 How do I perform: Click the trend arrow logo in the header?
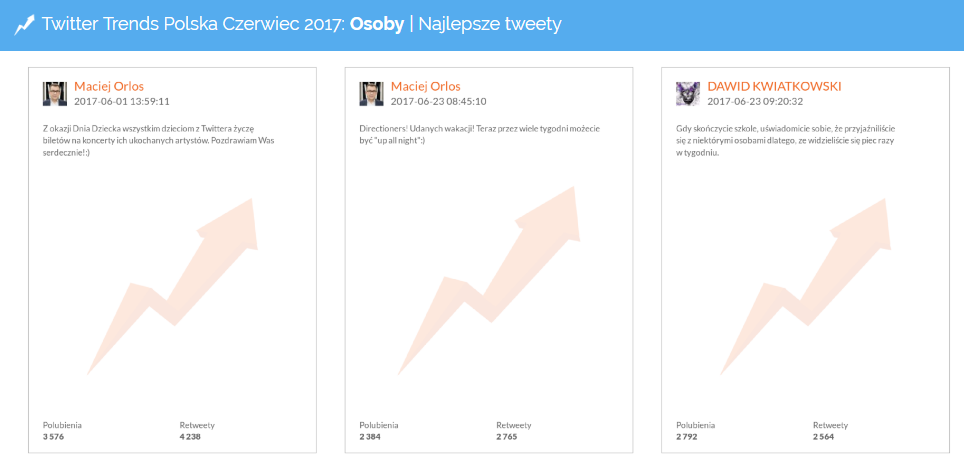point(24,24)
